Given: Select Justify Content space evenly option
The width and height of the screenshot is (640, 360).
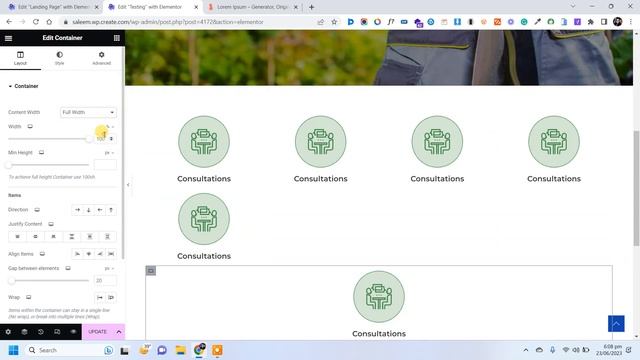Looking at the screenshot, I should click(107, 237).
